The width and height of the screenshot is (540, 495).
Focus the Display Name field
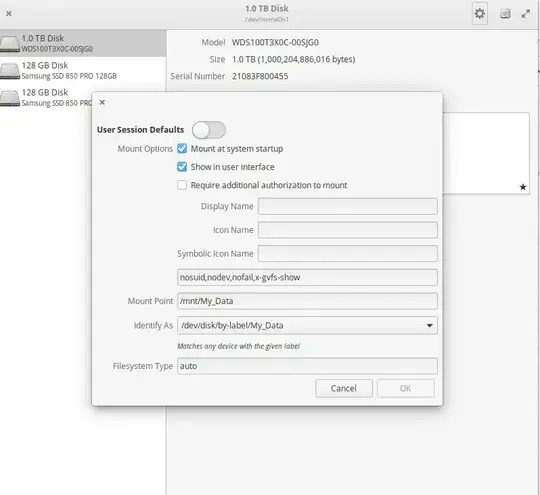tap(347, 206)
